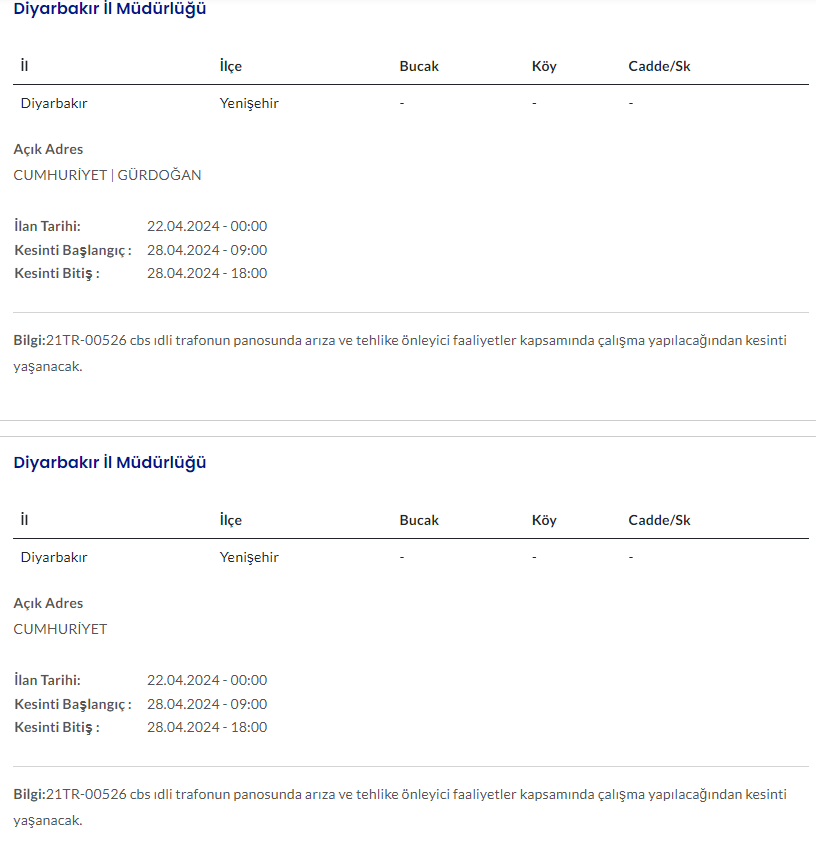Click the CUMHURİYET | GÜRDOĞAN address text
Viewport: 816px width, 856px height.
(x=107, y=175)
